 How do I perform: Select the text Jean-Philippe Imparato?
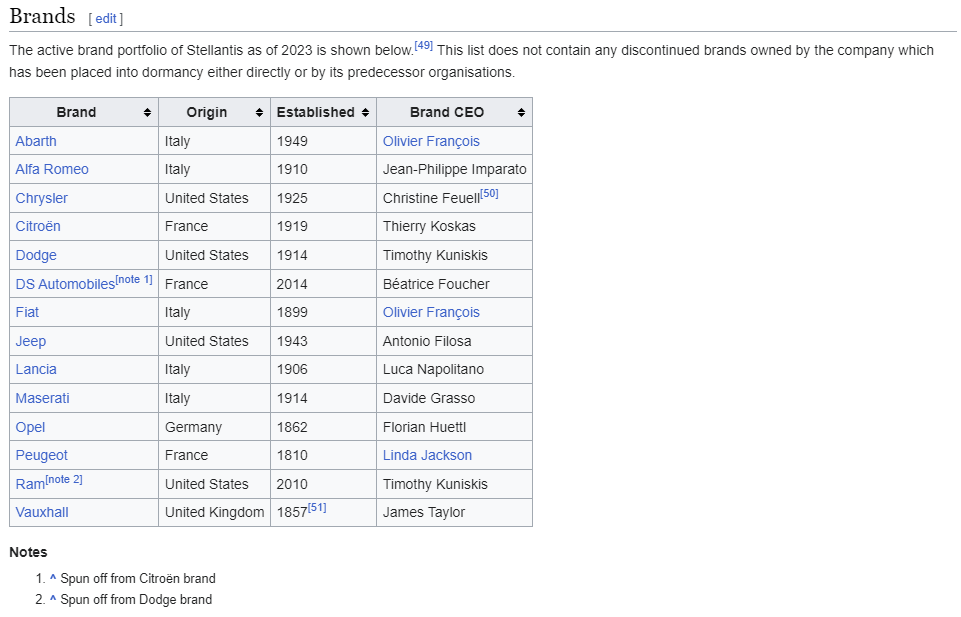455,169
